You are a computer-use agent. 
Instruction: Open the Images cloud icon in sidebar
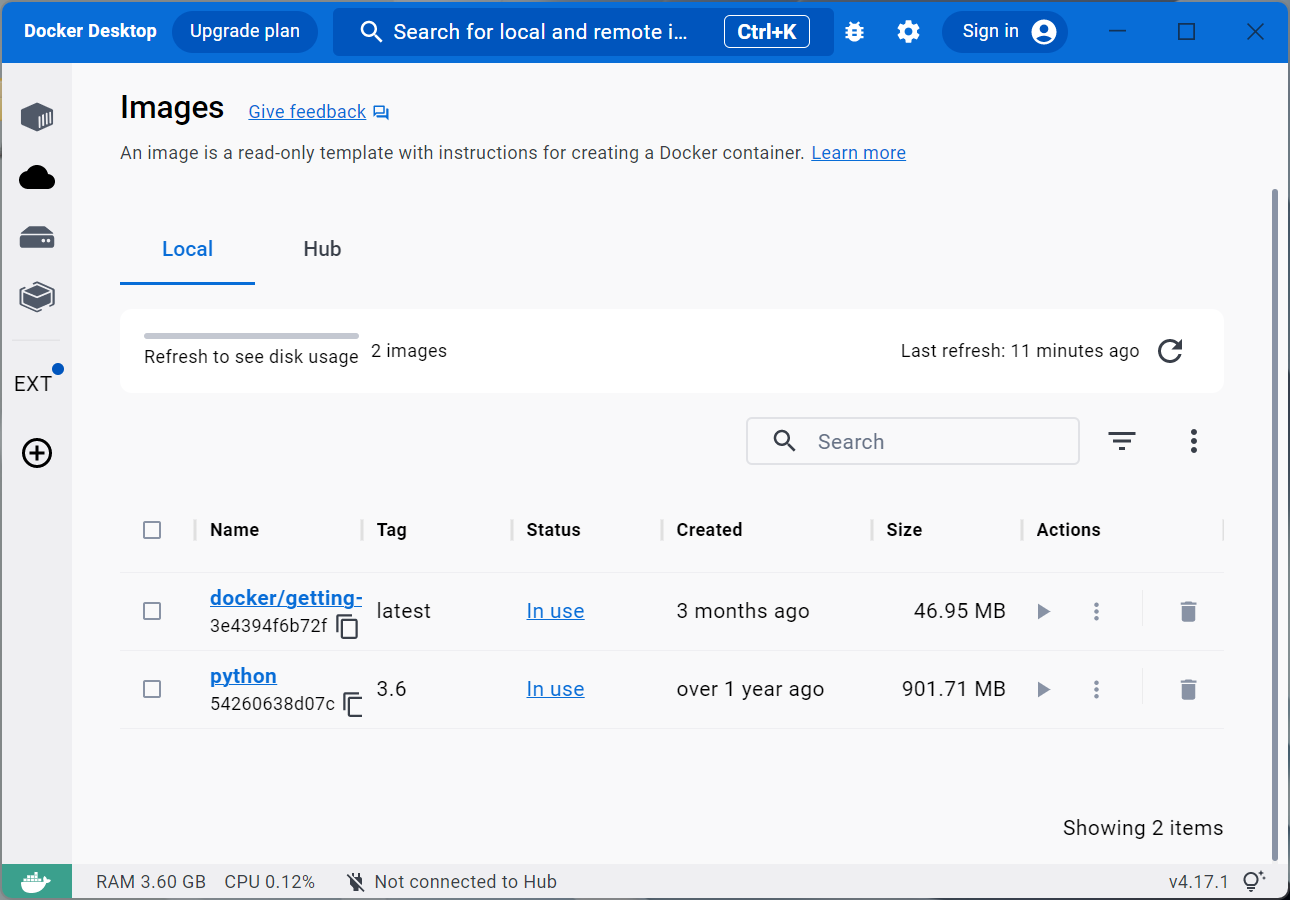point(37,178)
